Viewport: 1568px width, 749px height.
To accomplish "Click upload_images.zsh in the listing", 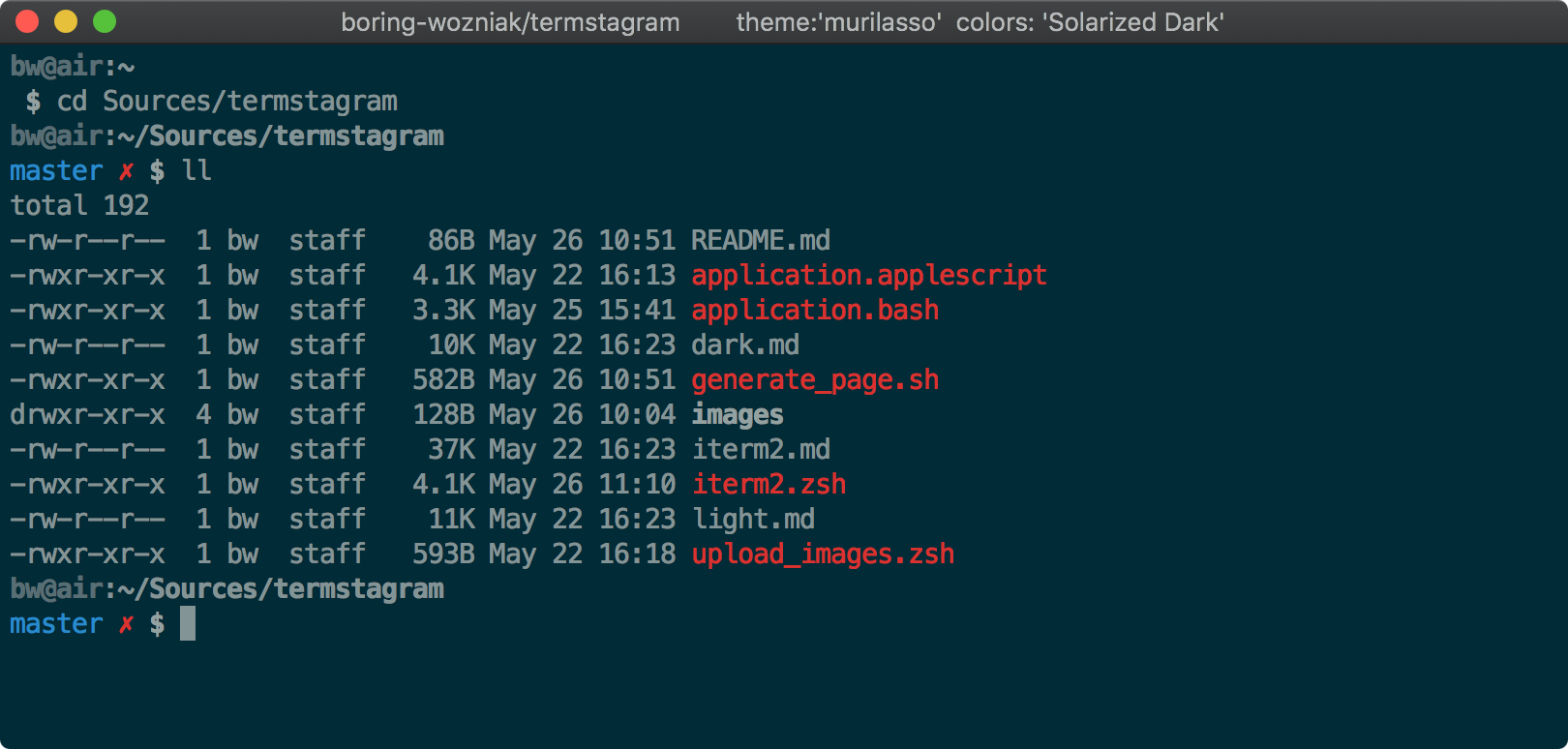I will point(823,554).
